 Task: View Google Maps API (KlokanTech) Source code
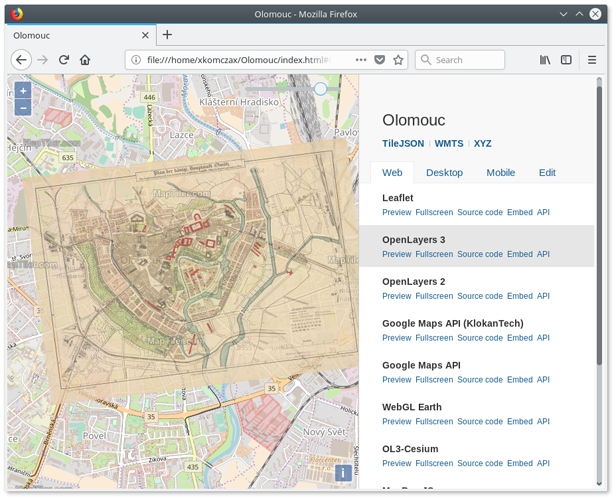[480, 338]
